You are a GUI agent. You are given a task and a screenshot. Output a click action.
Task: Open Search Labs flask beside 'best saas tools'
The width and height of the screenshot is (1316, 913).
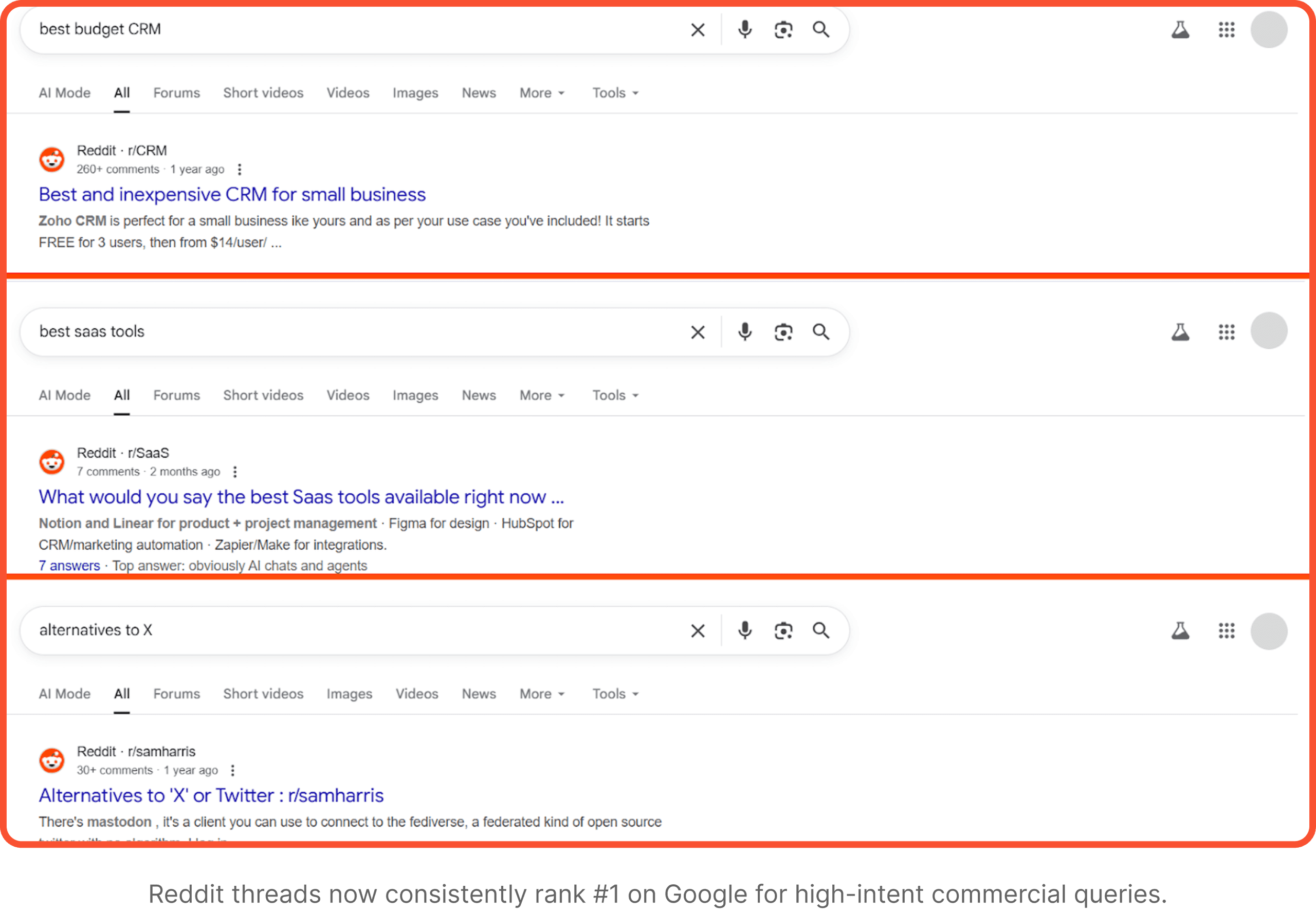tap(1180, 332)
